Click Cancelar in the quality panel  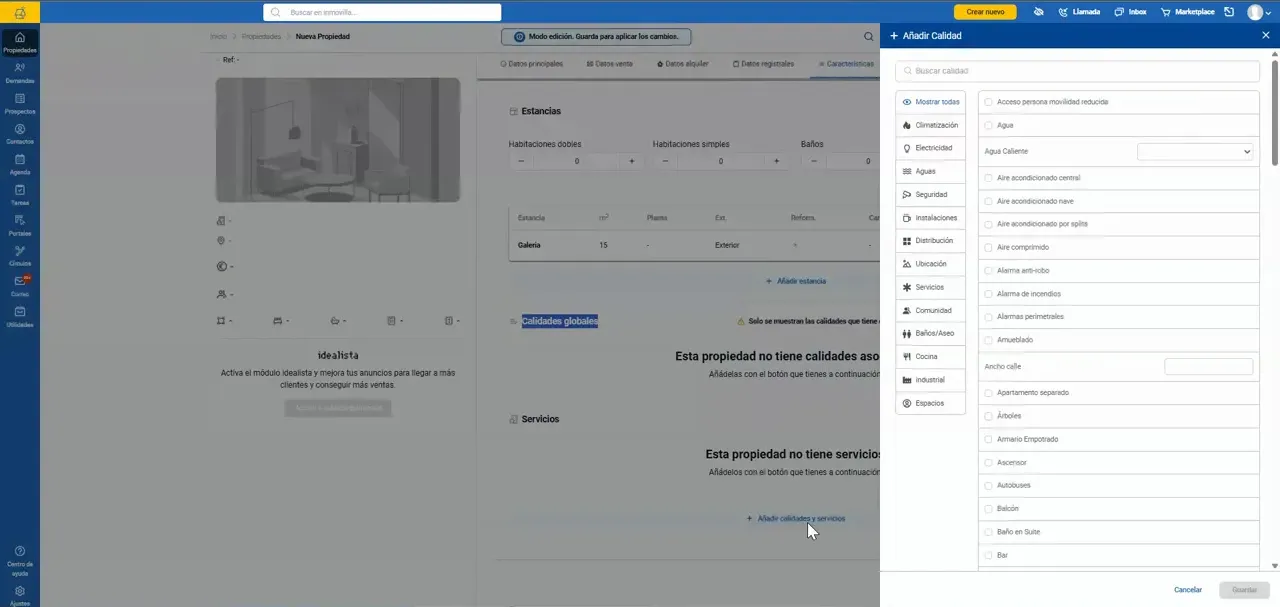(1188, 590)
